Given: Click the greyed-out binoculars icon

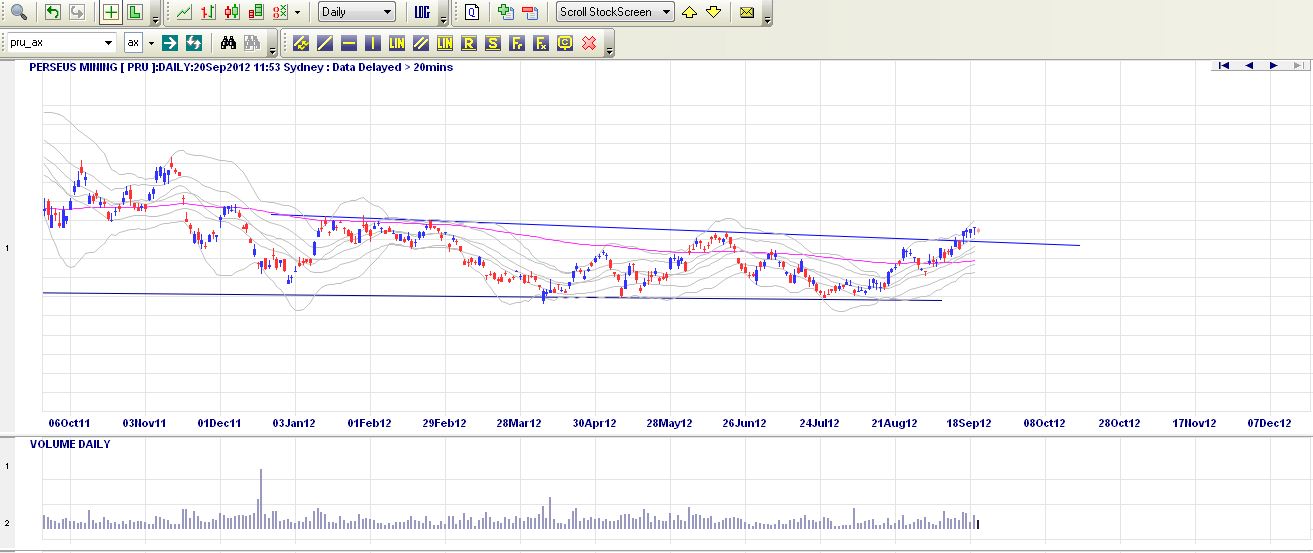Looking at the screenshot, I should [x=252, y=42].
